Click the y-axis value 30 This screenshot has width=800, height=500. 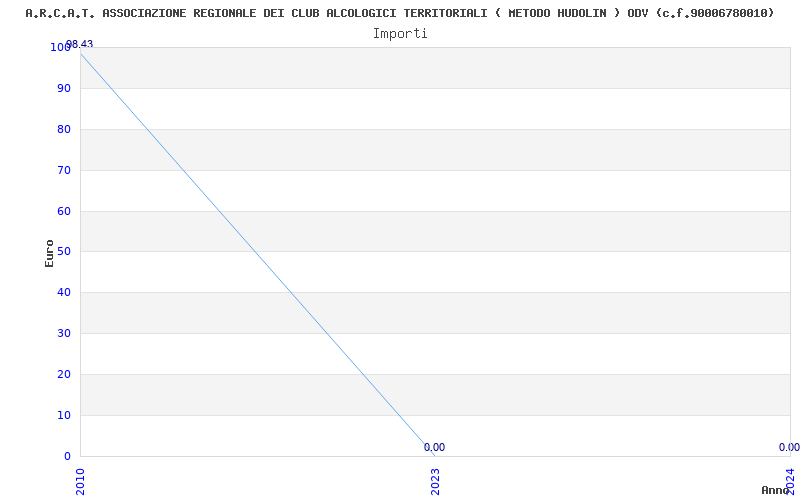click(x=64, y=333)
